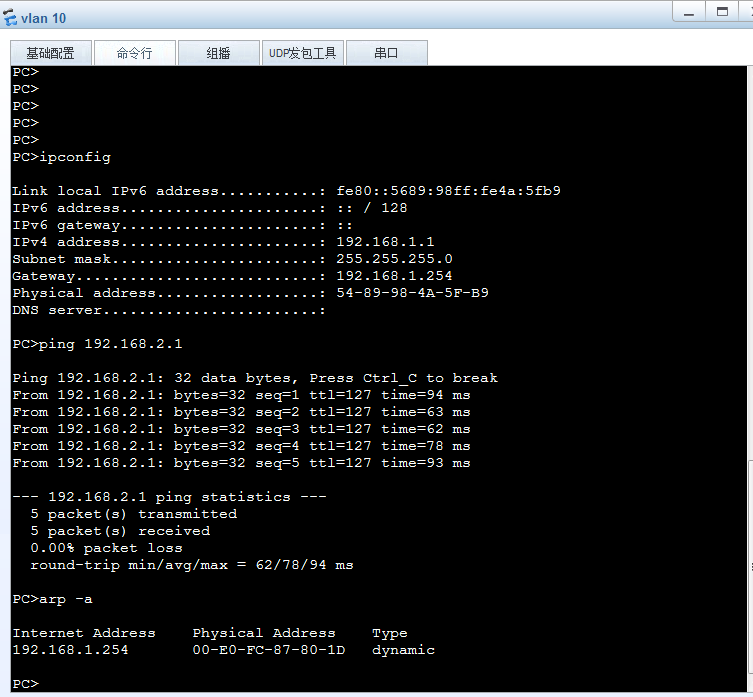The image size is (753, 697).
Task: Click the 'DNS server' line
Action: 169,310
